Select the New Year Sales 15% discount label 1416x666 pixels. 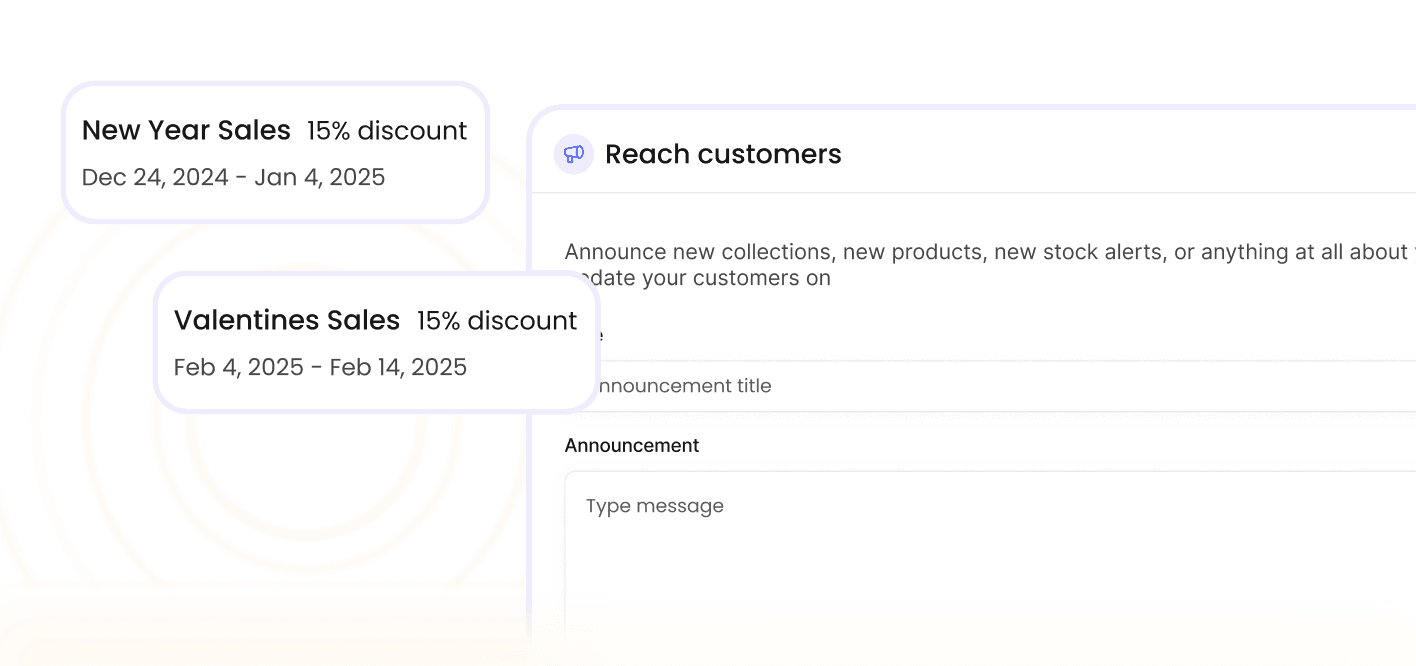pyautogui.click(x=387, y=131)
